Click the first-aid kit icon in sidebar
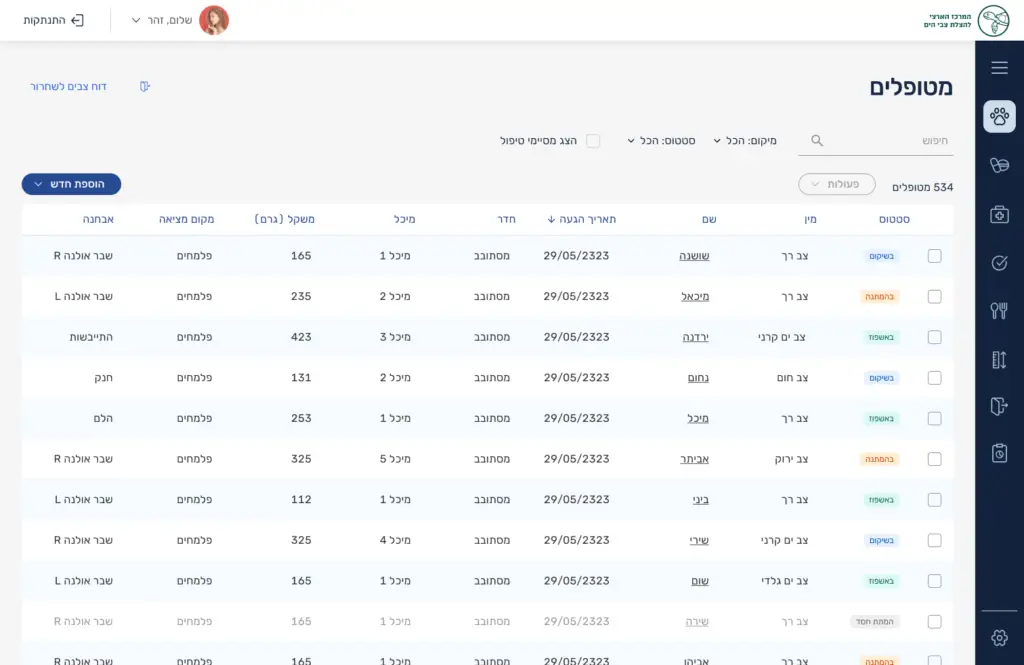The image size is (1024, 665). [999, 214]
